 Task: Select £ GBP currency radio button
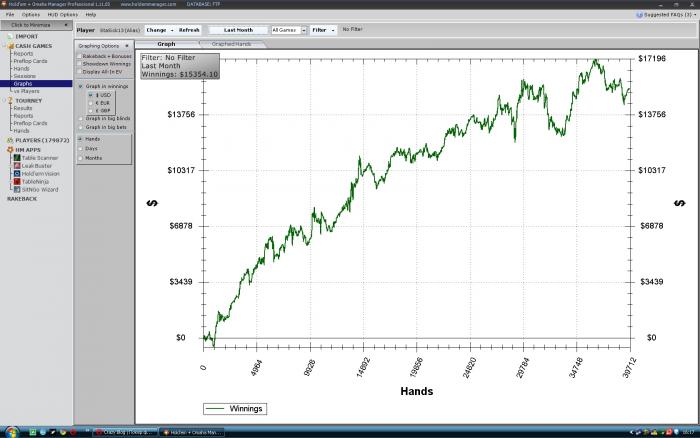click(x=91, y=110)
